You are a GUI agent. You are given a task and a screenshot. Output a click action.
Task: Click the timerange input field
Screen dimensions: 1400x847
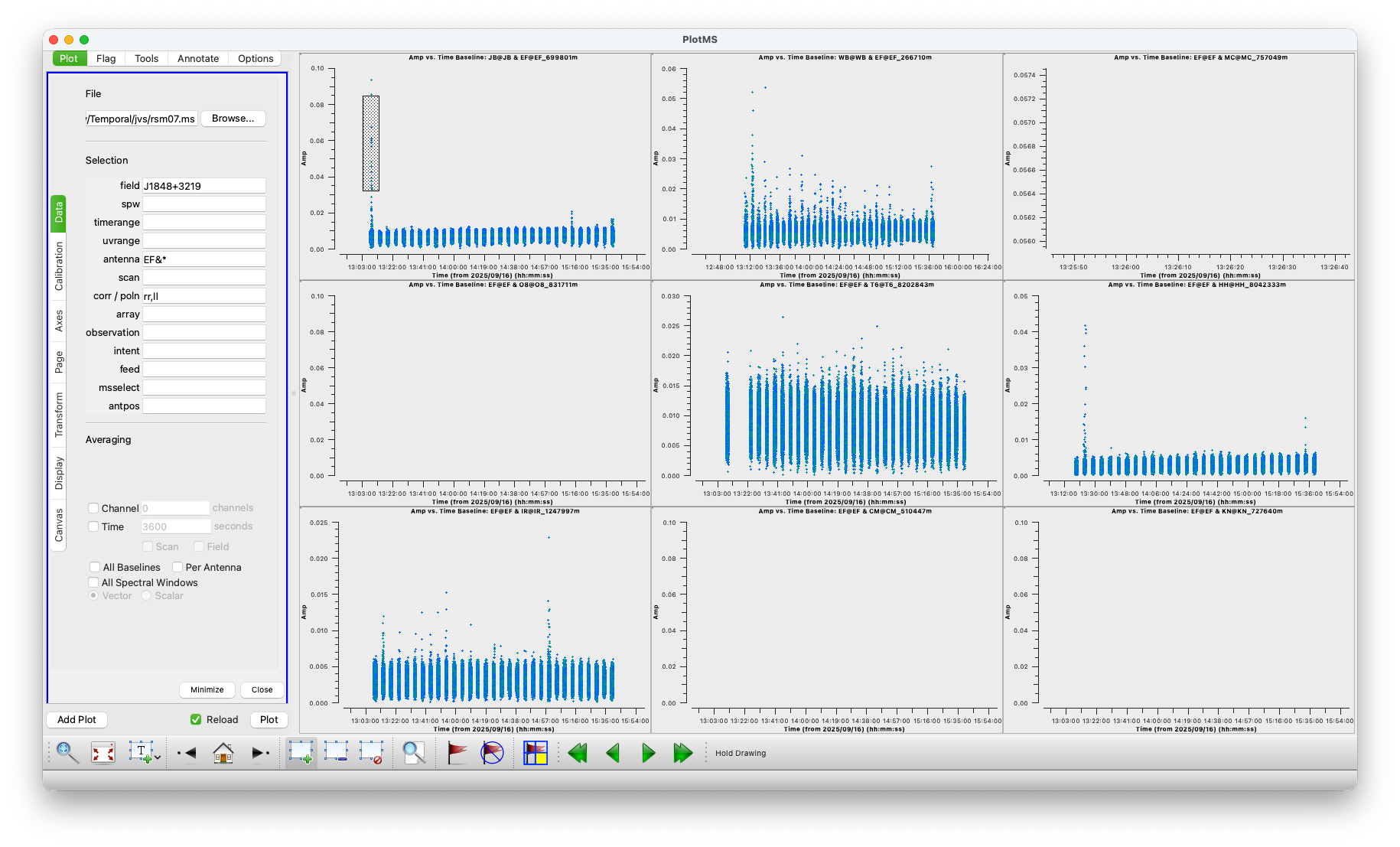click(x=203, y=222)
